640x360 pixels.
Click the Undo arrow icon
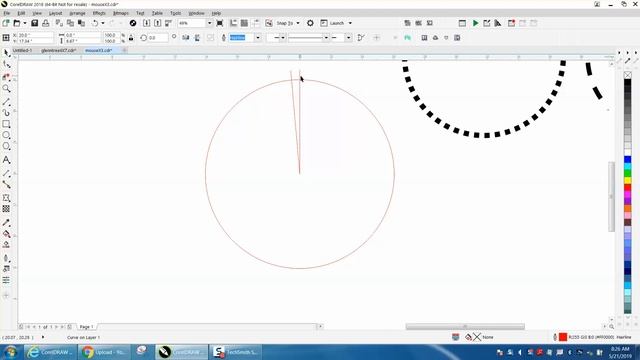tap(95, 23)
